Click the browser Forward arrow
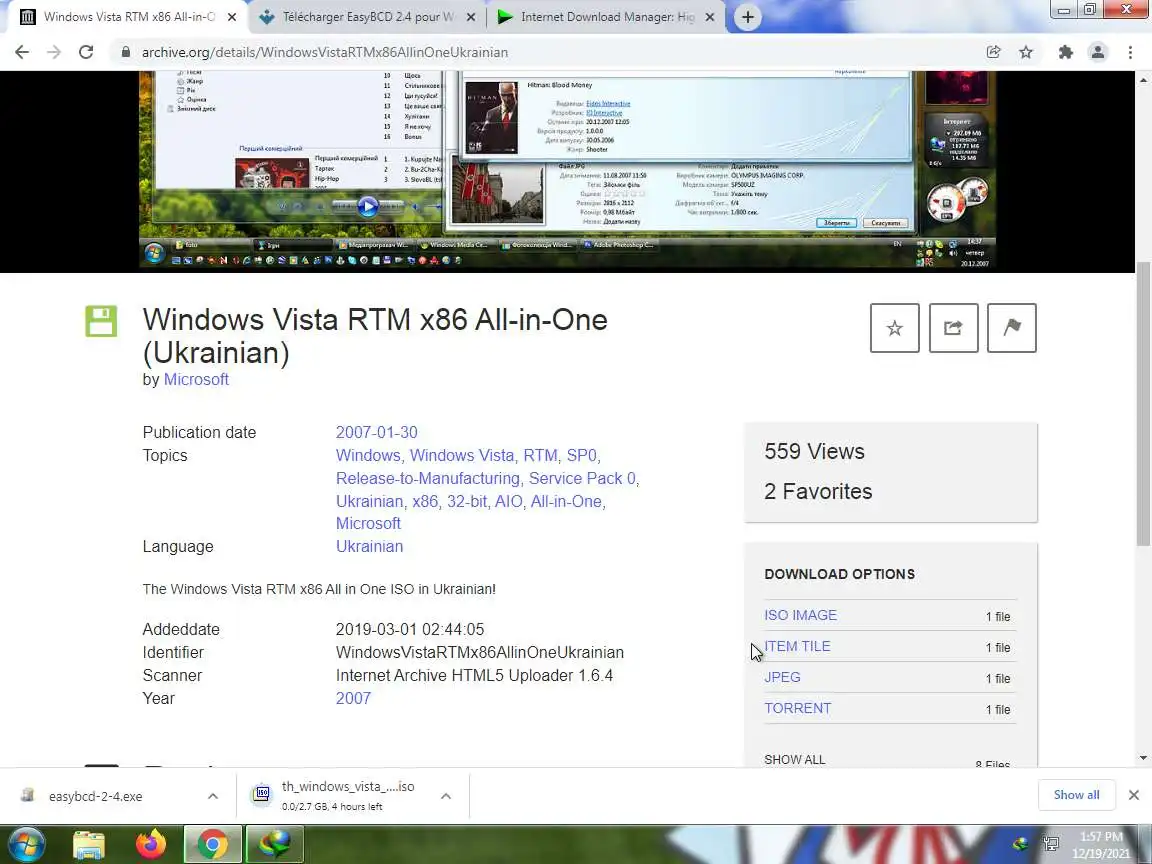 click(54, 52)
